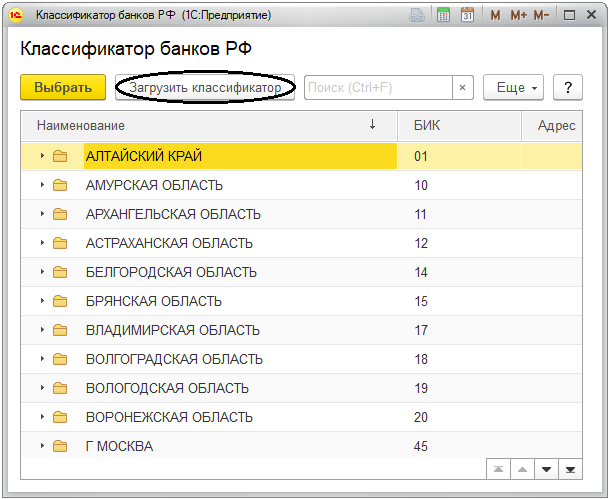Click БИК value 45 for Г МОСКВА
The height and width of the screenshot is (499, 609).
click(x=421, y=446)
